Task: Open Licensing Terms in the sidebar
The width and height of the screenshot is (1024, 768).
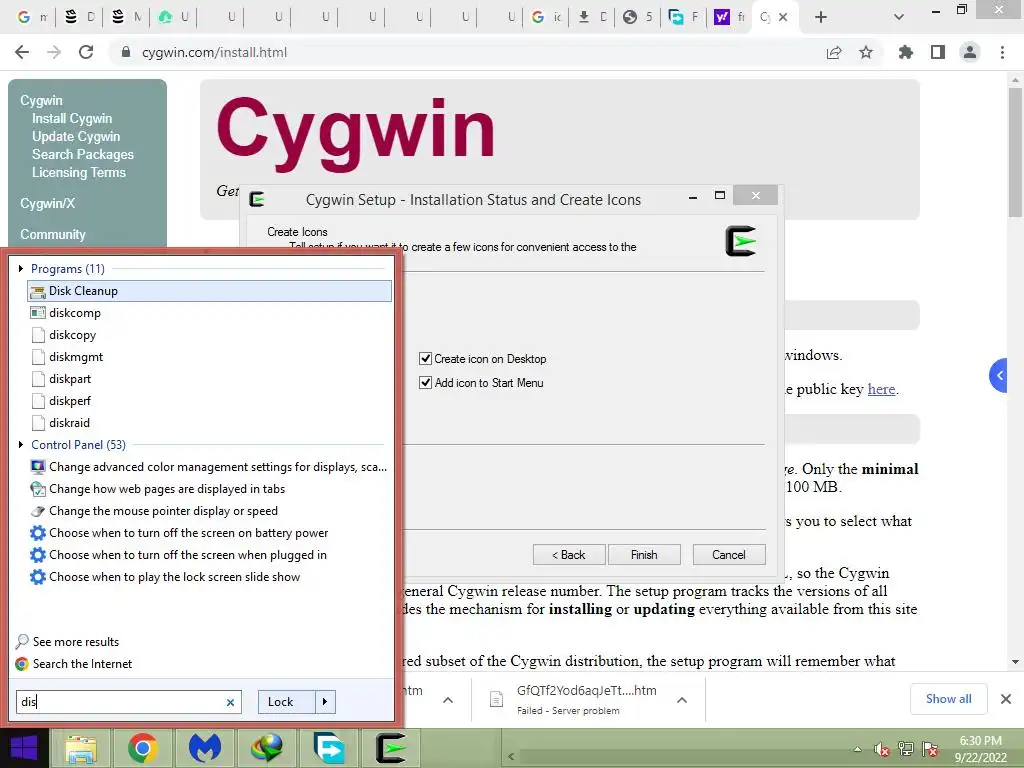Action: click(x=78, y=172)
